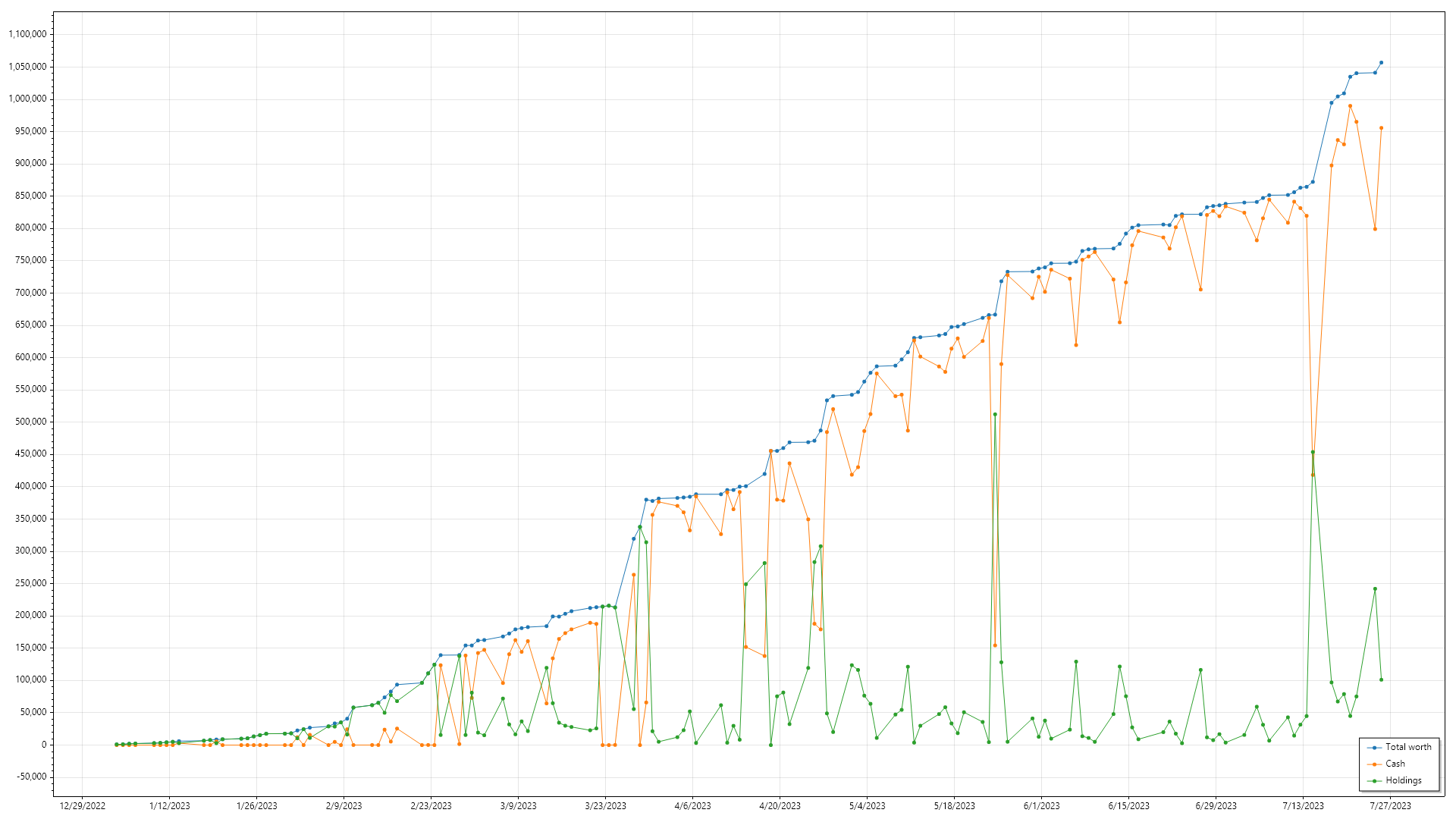Click the 1,050,000 y-axis label

(27, 67)
